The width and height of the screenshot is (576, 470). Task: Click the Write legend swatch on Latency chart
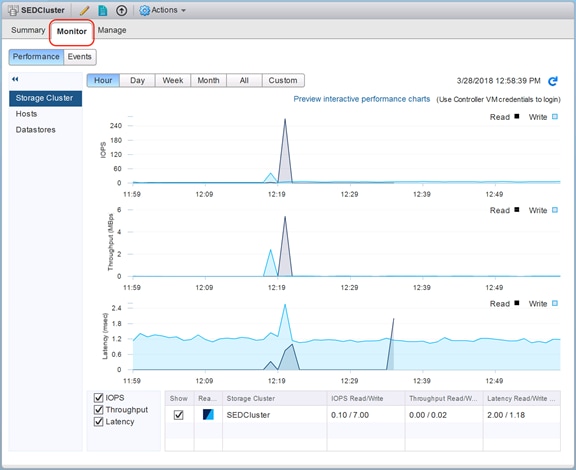point(555,303)
